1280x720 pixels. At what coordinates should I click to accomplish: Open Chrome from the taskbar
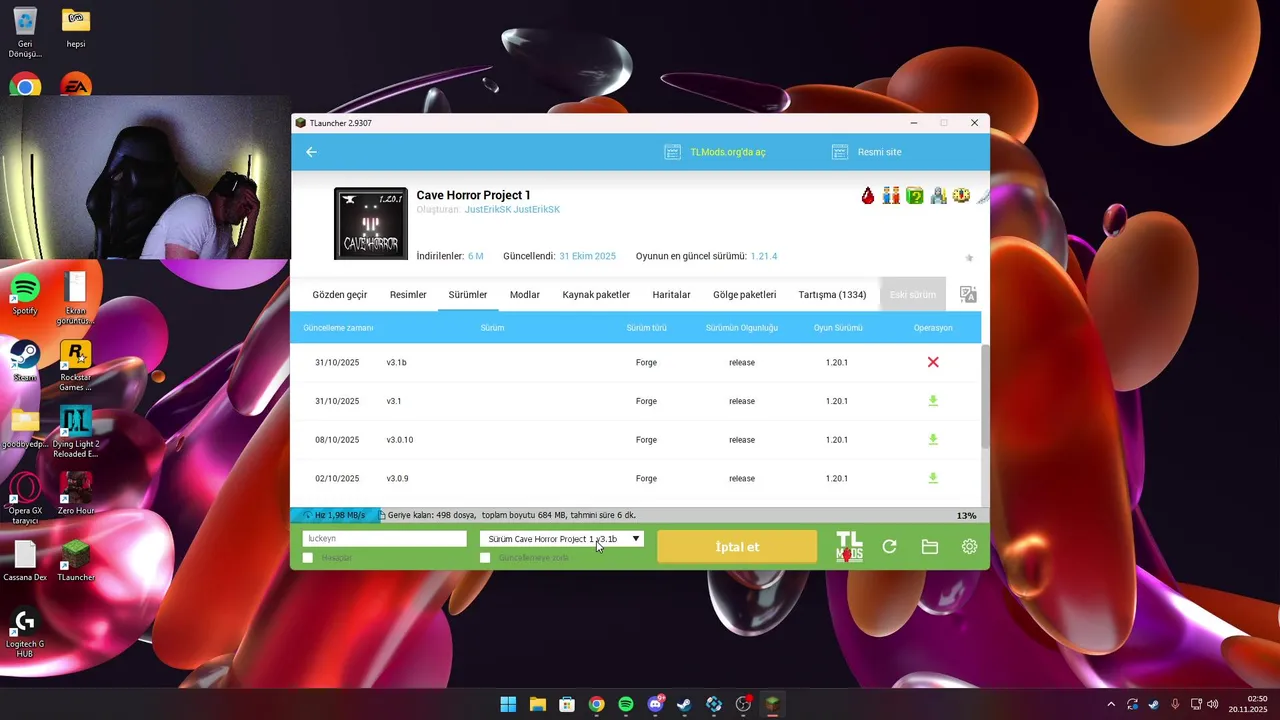[596, 704]
